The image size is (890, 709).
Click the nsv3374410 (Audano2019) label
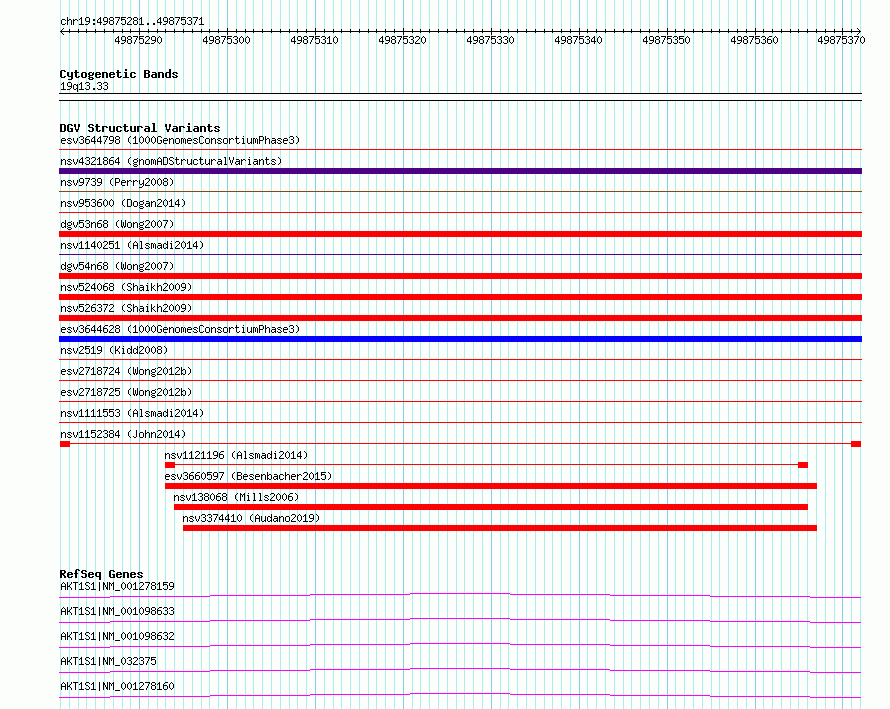pos(251,518)
